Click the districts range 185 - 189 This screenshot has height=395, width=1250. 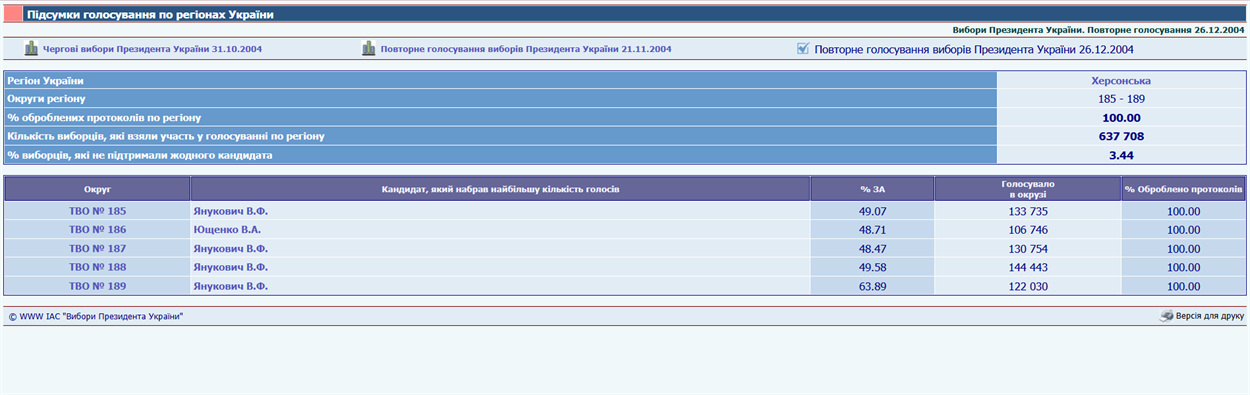tap(1121, 99)
